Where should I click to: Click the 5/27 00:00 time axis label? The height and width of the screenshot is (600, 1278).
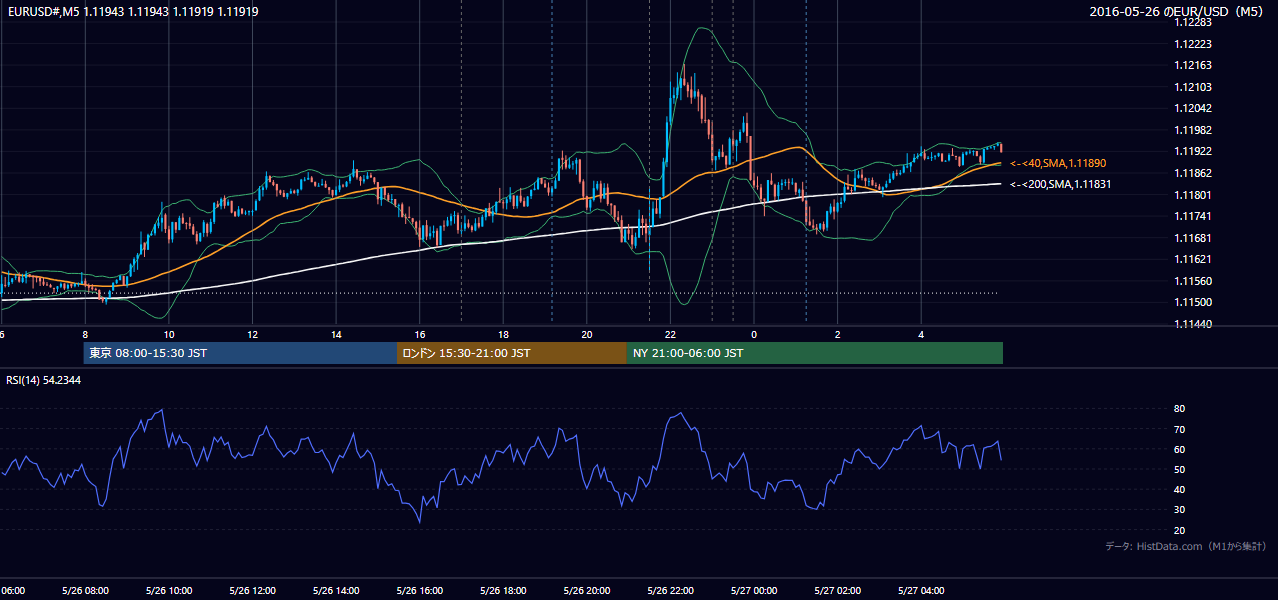(x=754, y=590)
